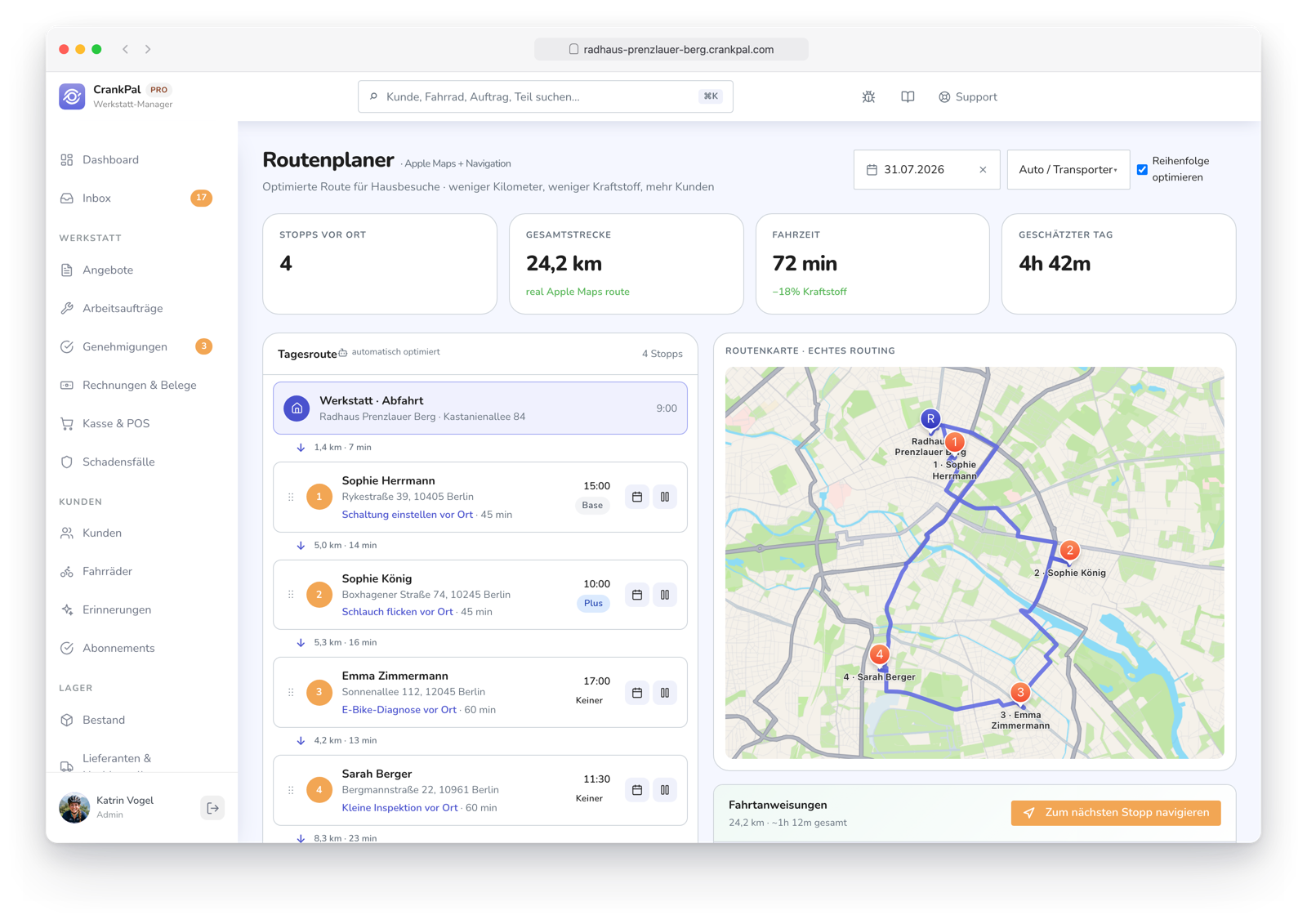Open the Schaltung einstellen vor Ort link

pos(407,515)
